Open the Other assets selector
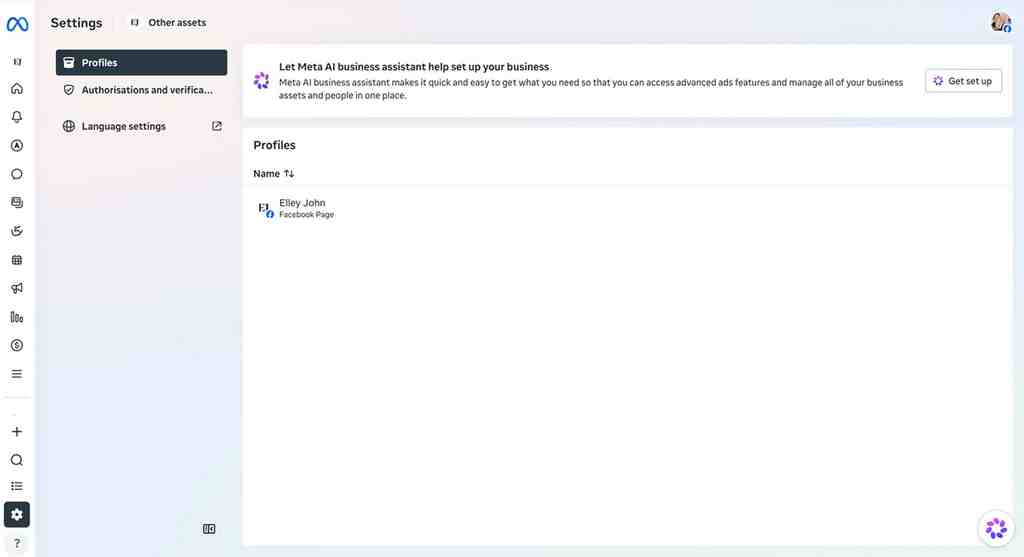Screen dimensions: 1024x557 coord(168,23)
